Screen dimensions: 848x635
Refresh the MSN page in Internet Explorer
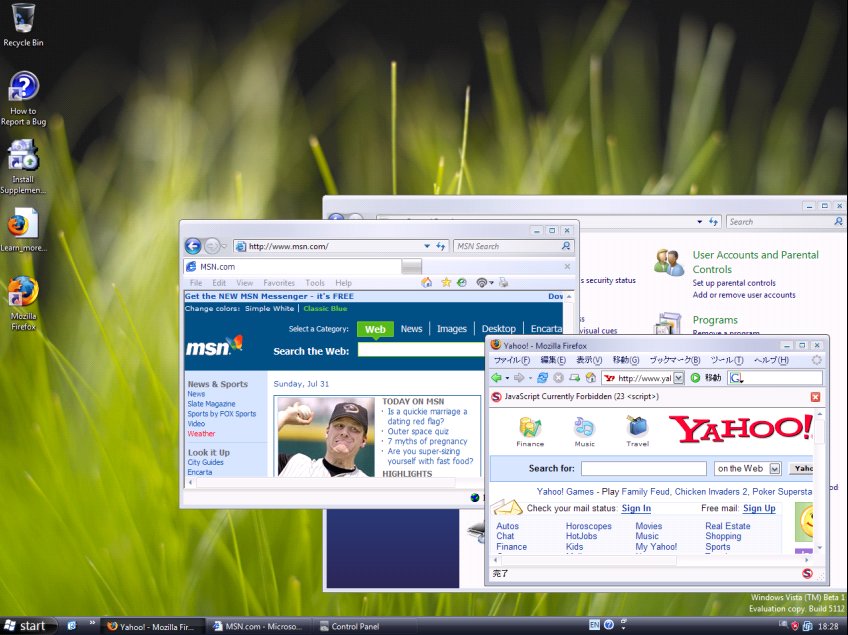(441, 246)
